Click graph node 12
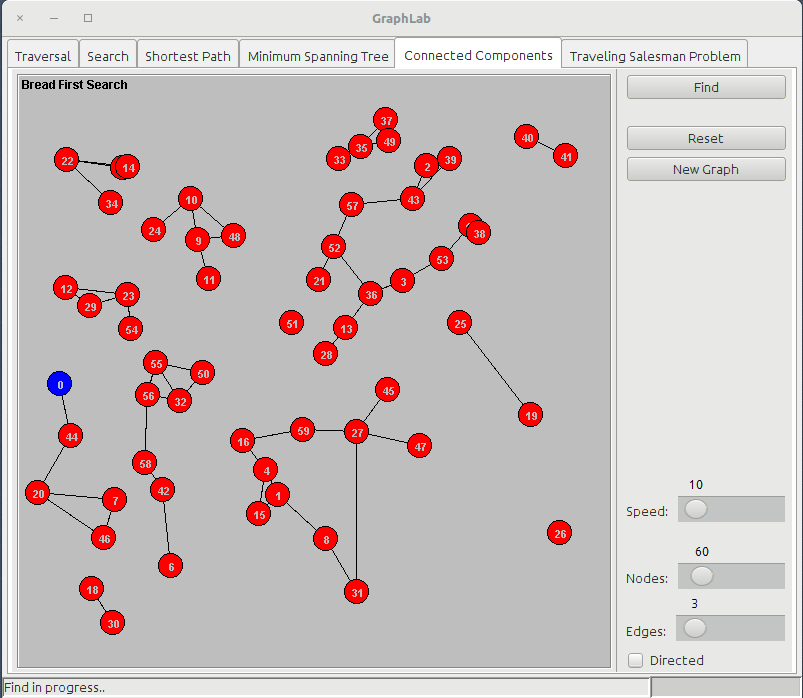 [x=66, y=288]
